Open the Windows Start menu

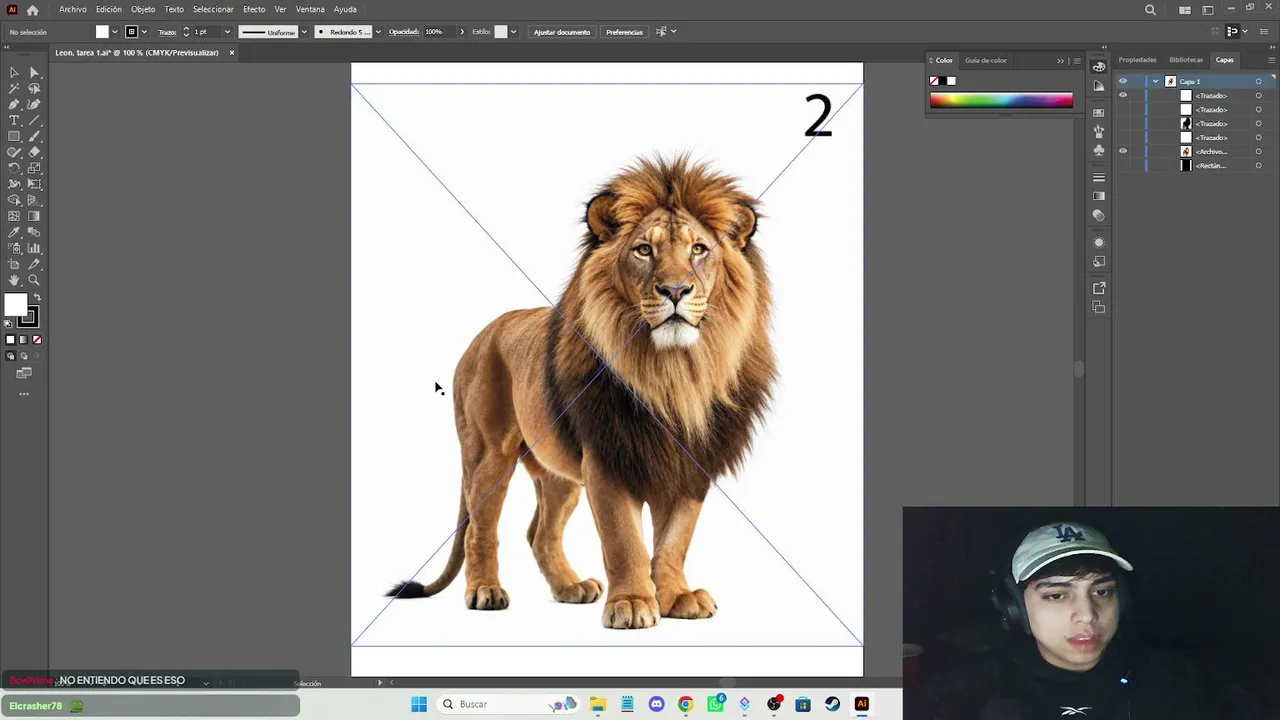[419, 704]
